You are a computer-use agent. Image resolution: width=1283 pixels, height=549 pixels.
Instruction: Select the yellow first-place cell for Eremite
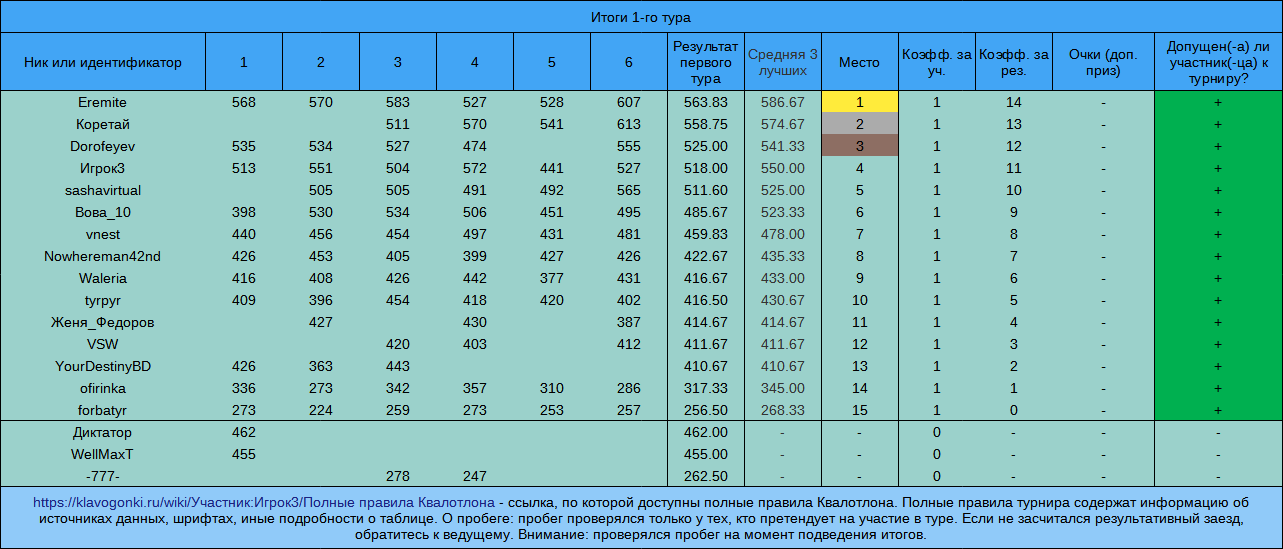tap(859, 103)
